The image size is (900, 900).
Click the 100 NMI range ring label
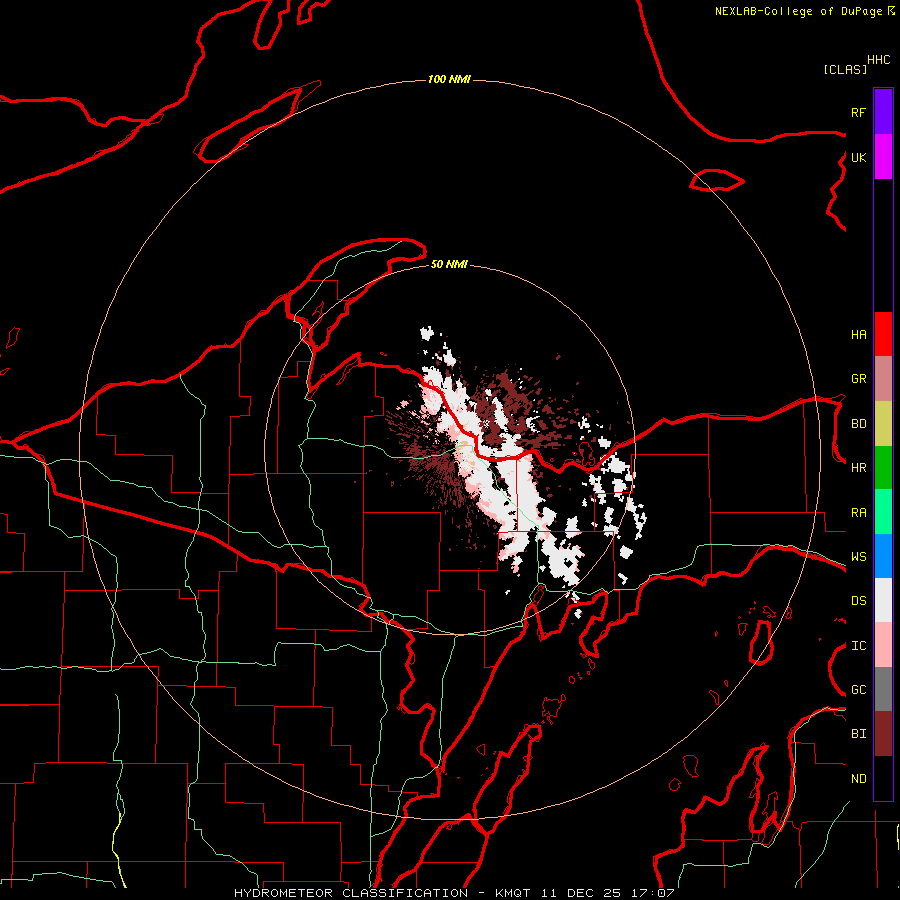pos(449,79)
